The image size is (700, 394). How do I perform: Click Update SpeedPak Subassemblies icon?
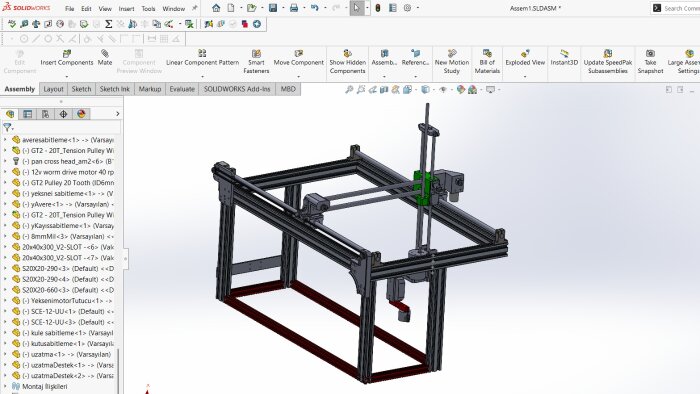pos(608,54)
